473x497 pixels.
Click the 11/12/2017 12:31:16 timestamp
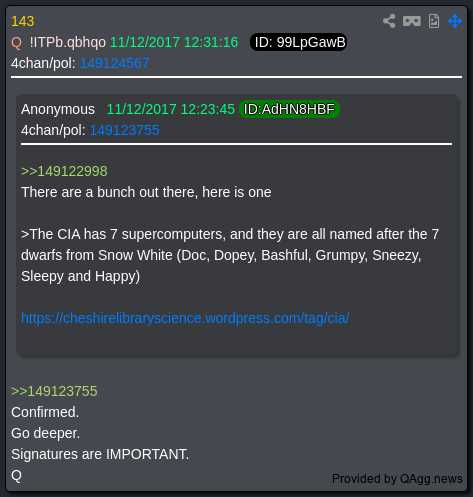coord(174,42)
